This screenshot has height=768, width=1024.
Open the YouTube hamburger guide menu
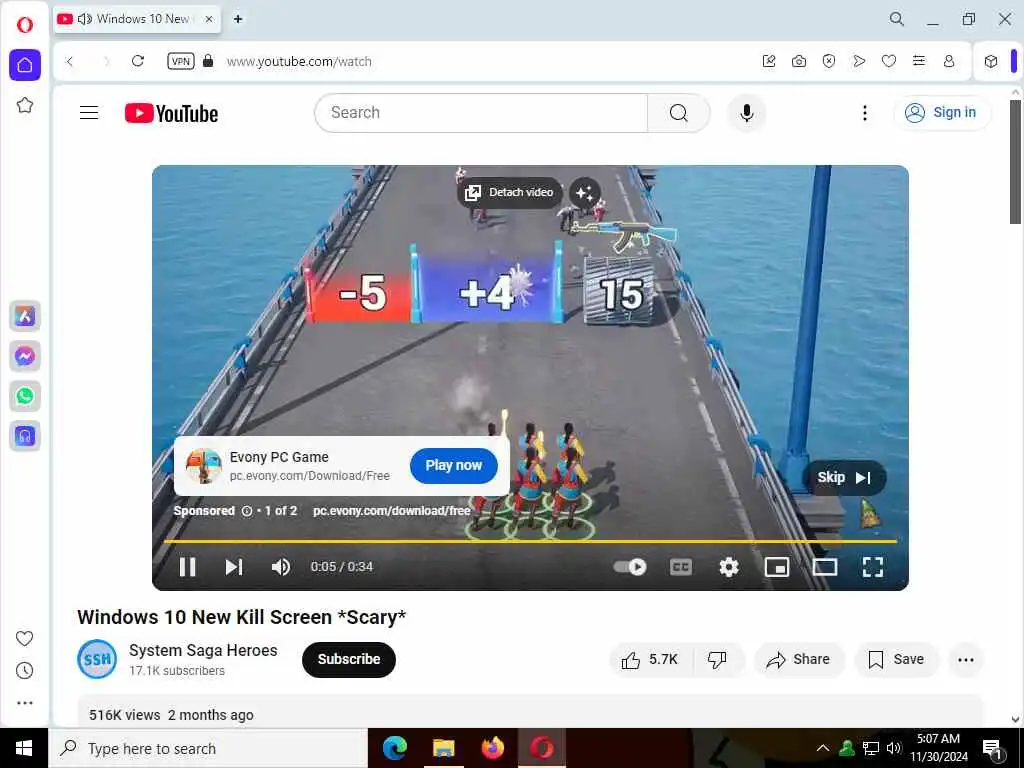89,113
